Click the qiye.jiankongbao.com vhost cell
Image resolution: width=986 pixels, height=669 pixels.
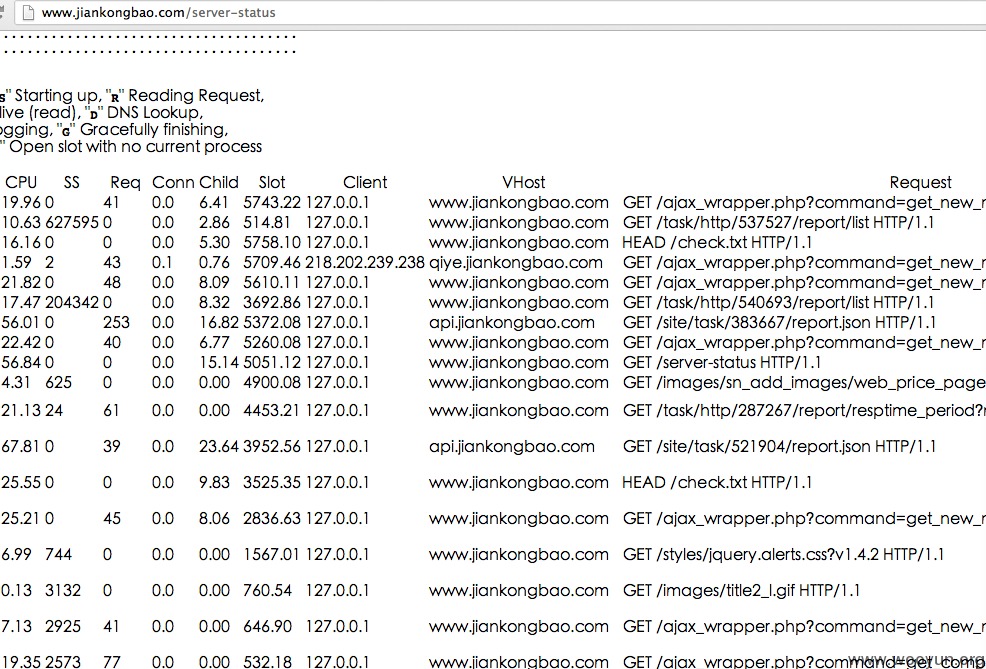(x=515, y=262)
